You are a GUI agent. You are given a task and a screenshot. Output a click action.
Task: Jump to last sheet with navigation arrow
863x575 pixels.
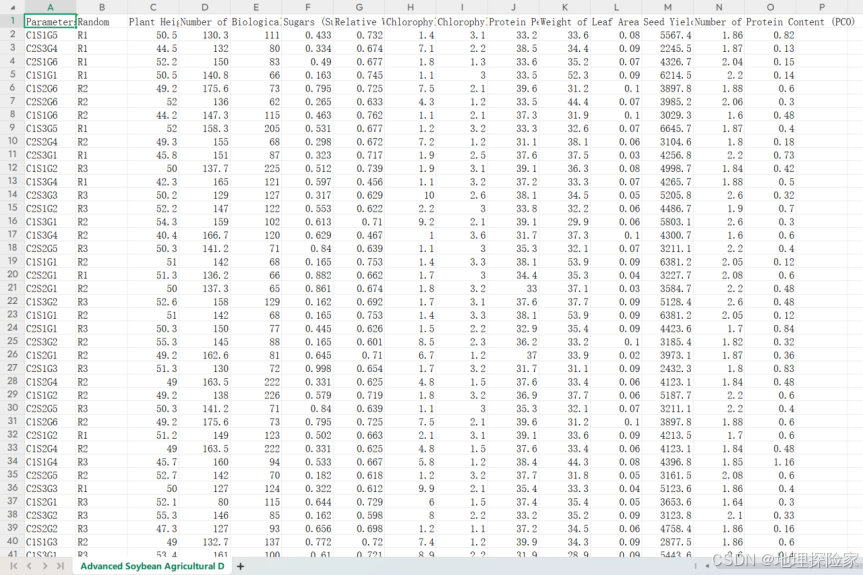pyautogui.click(x=60, y=566)
